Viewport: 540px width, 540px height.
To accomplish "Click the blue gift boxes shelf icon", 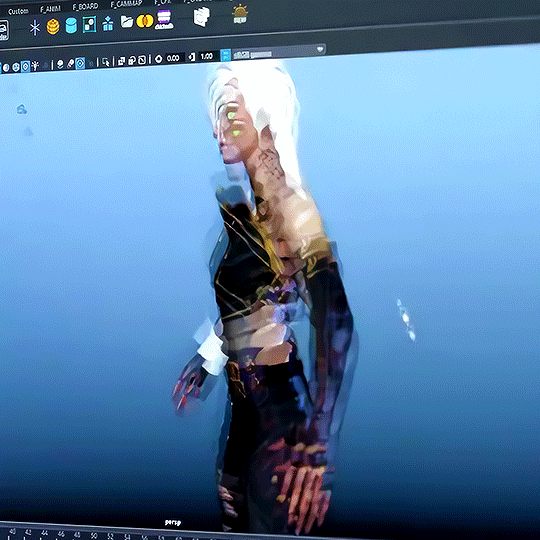I will pyautogui.click(x=108, y=23).
